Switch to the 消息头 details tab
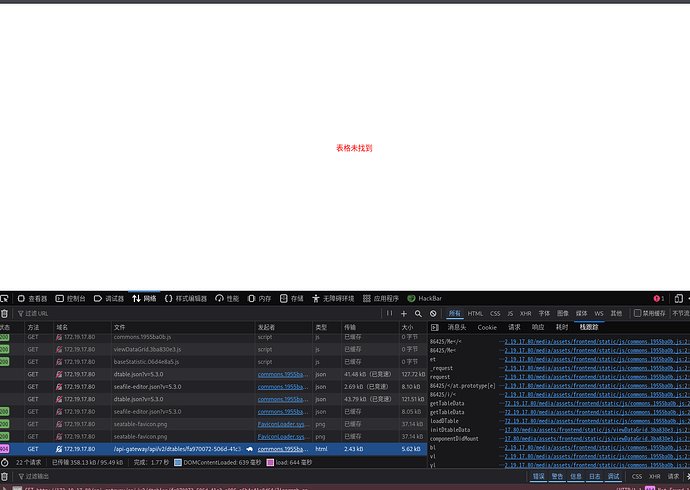Image resolution: width=690 pixels, height=490 pixels. tap(456, 327)
